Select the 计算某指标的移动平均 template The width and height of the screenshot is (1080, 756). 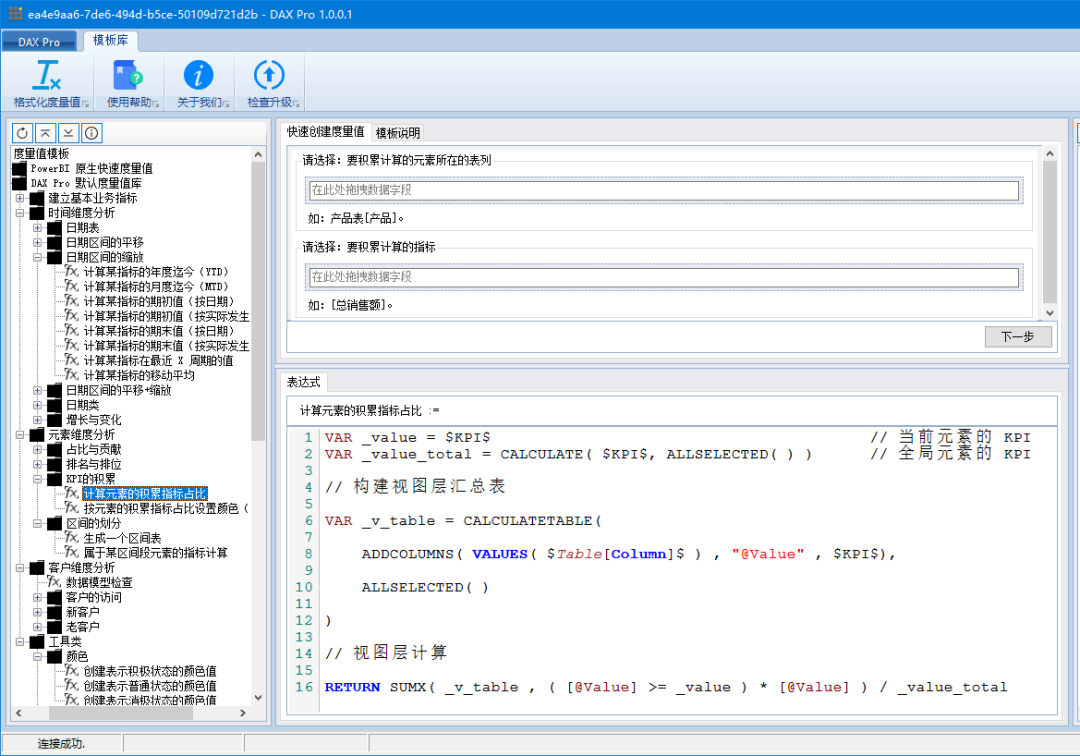coord(138,375)
